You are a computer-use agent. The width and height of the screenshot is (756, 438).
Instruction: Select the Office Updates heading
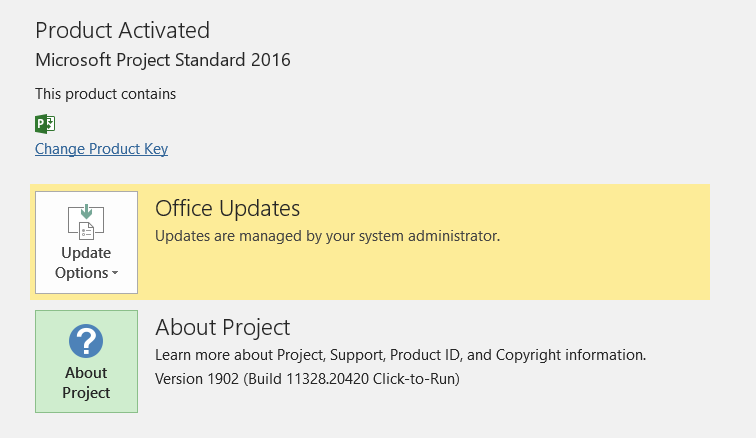(228, 208)
